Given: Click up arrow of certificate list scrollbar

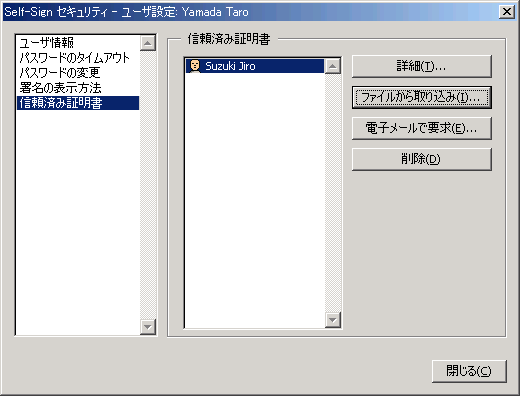Looking at the screenshot, I should [x=332, y=66].
